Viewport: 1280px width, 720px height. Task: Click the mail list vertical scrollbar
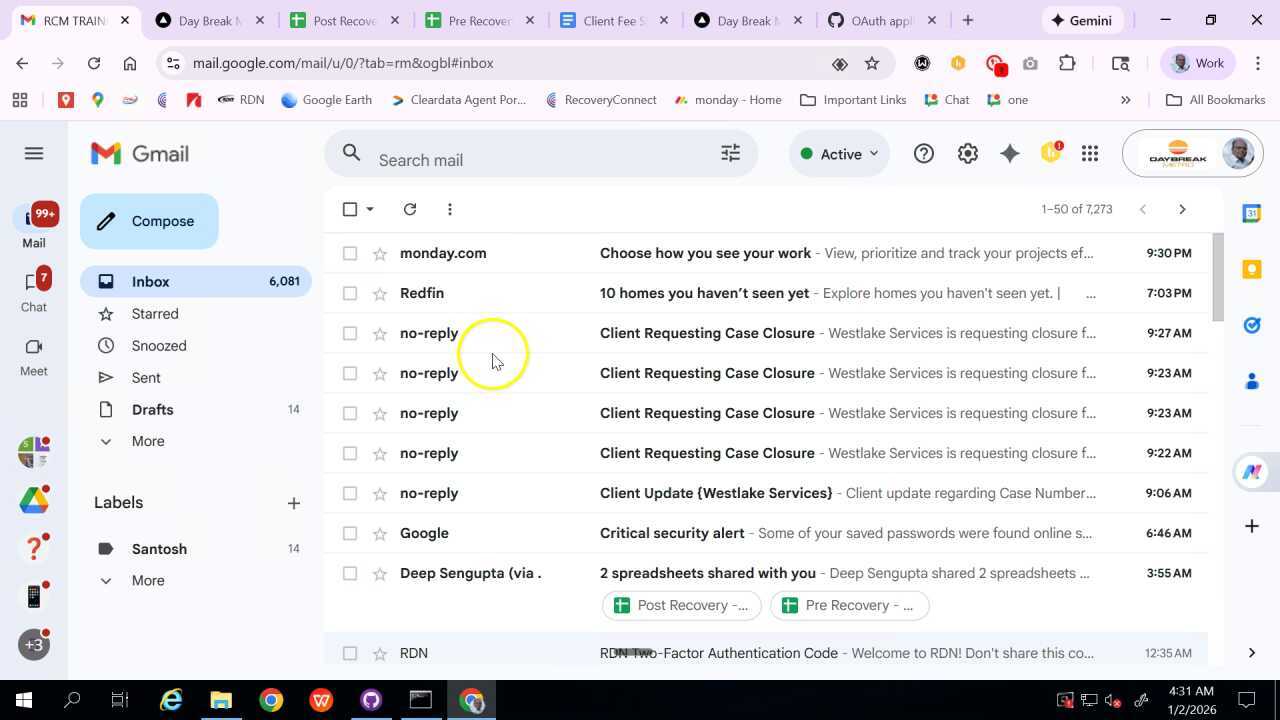click(x=1217, y=278)
